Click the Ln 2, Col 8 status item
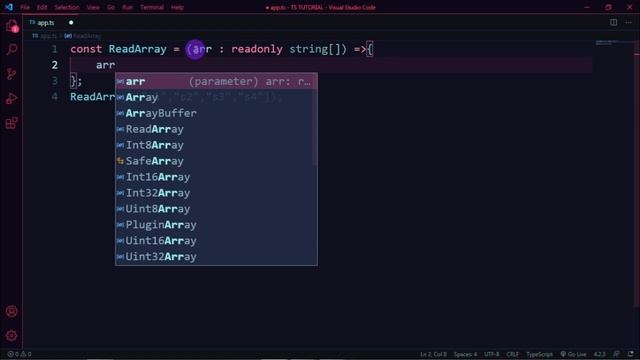The height and width of the screenshot is (360, 640). point(433,354)
